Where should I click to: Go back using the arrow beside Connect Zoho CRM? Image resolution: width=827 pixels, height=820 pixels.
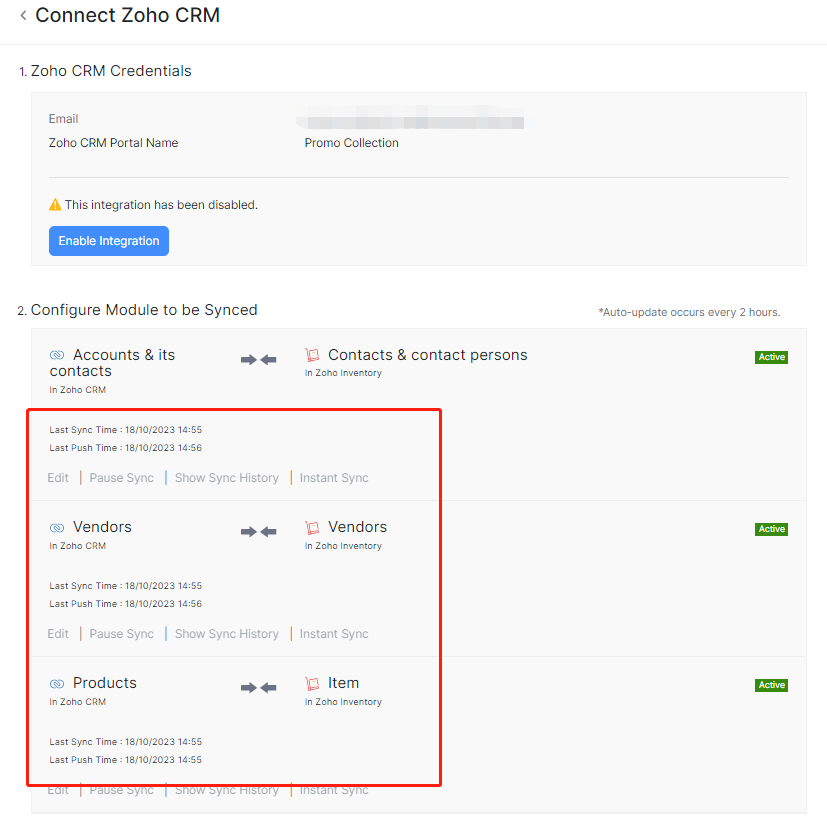(23, 16)
